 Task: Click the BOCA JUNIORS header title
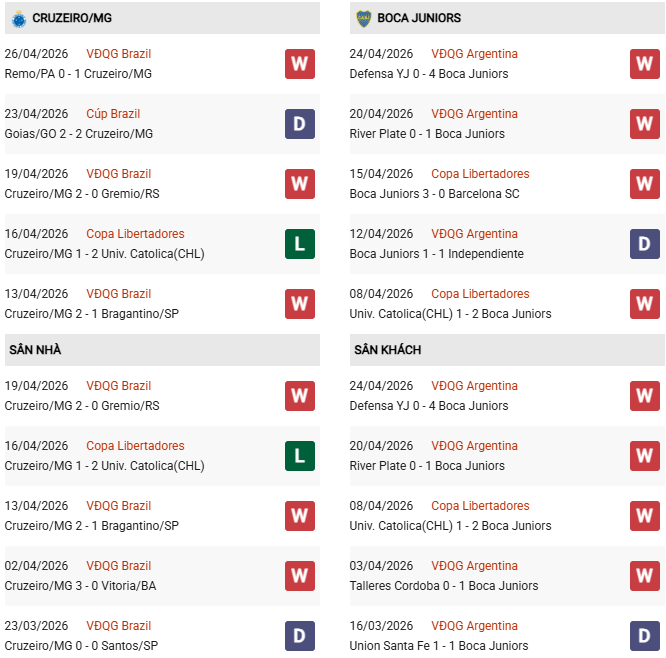pos(421,18)
